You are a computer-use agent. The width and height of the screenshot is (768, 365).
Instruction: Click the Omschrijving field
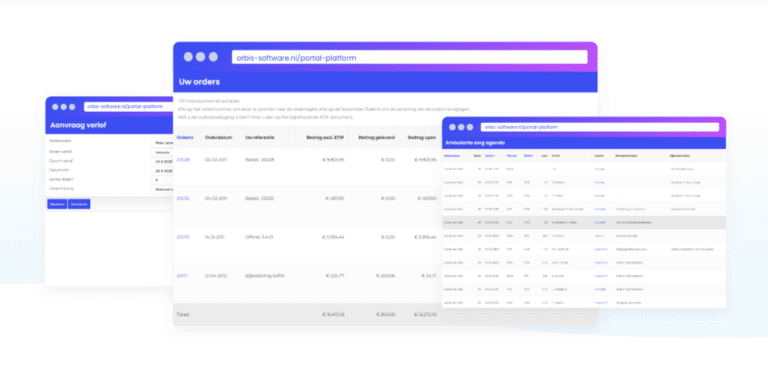[x=162, y=189]
